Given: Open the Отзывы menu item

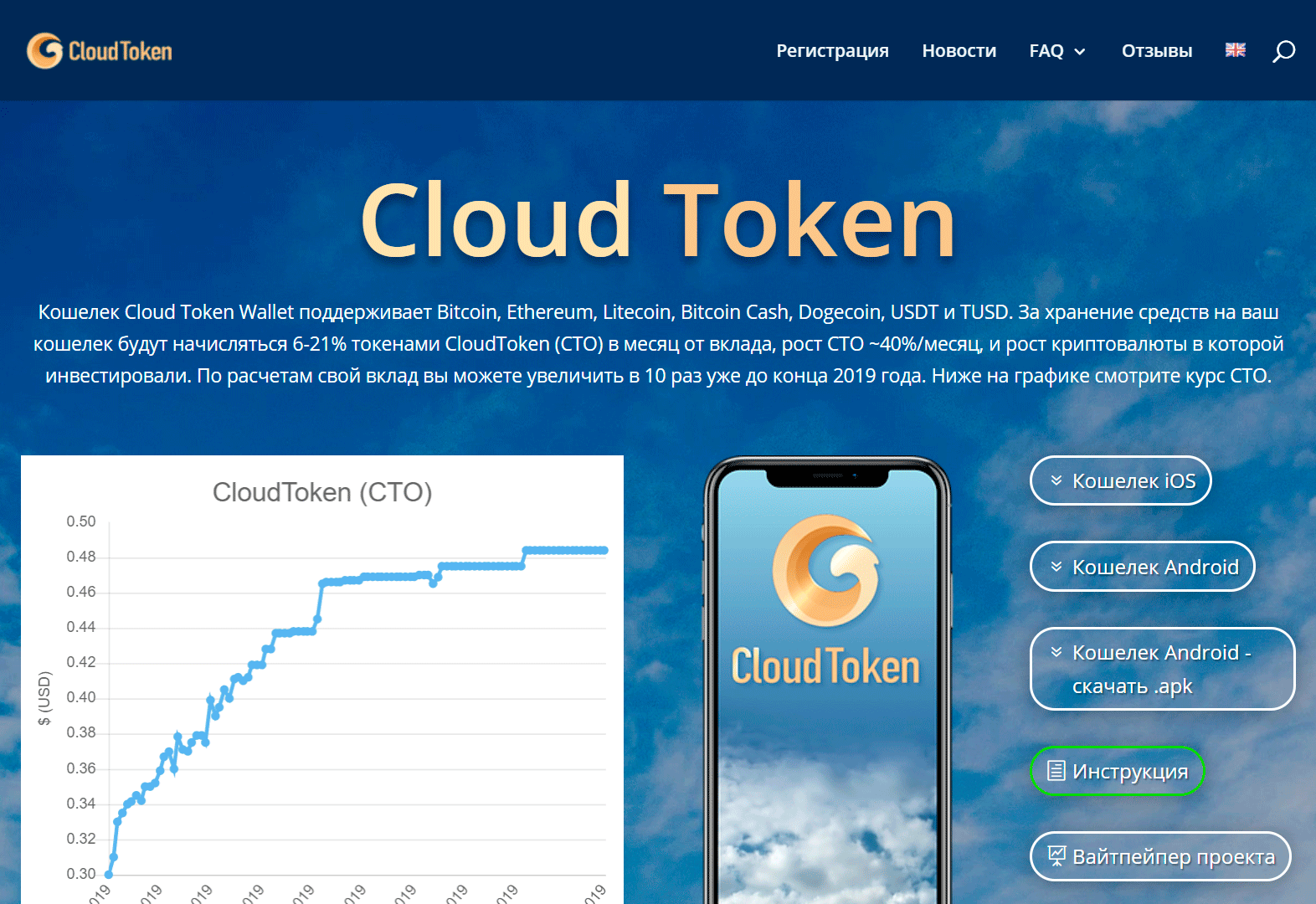Looking at the screenshot, I should point(1157,51).
